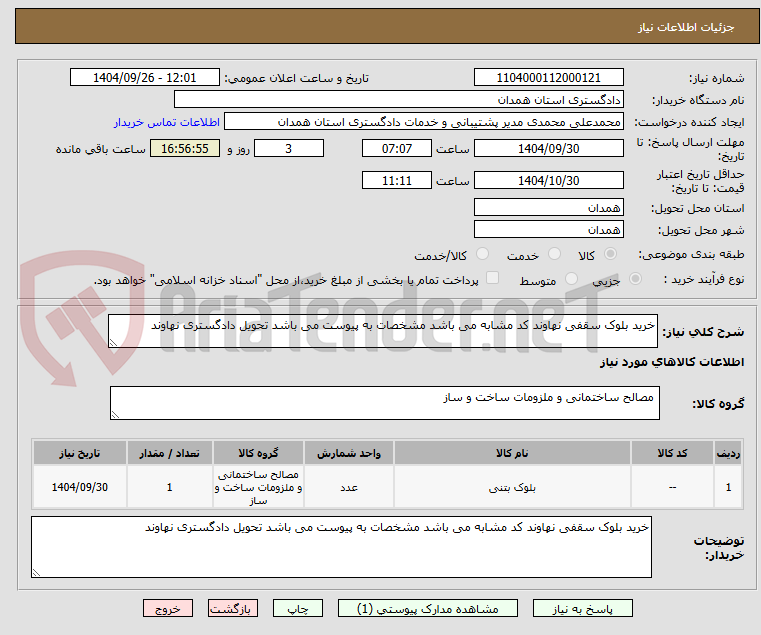
Task: Select the کالا radio button
Action: point(611,254)
